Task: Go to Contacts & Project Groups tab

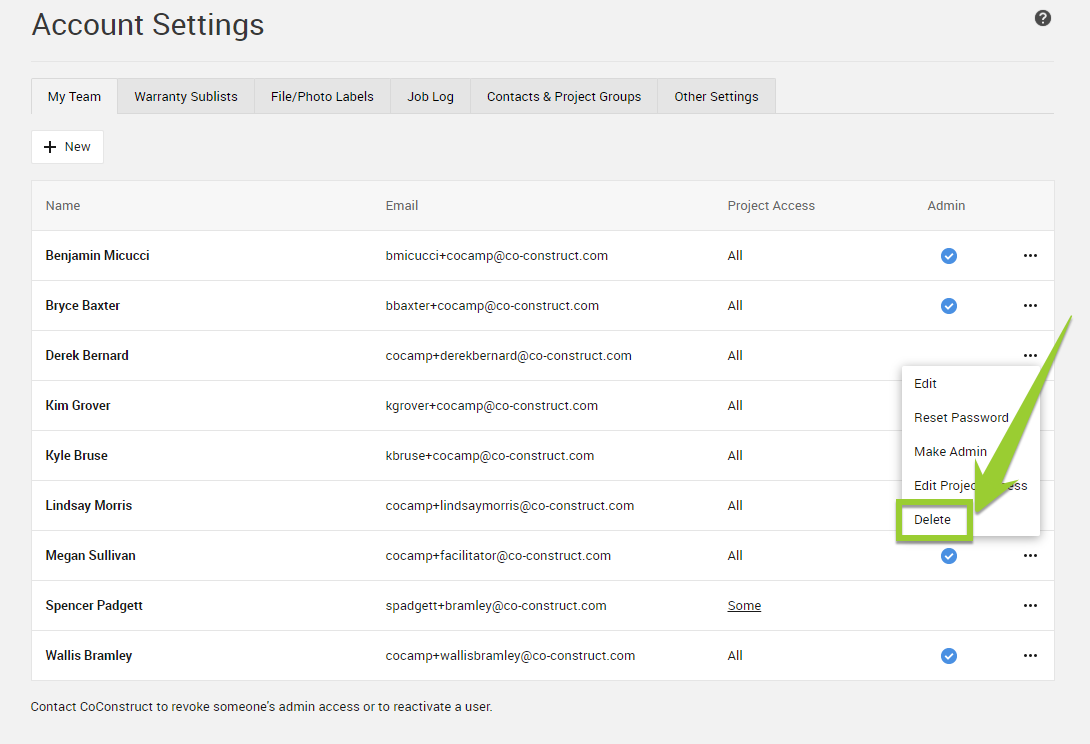Action: click(564, 97)
